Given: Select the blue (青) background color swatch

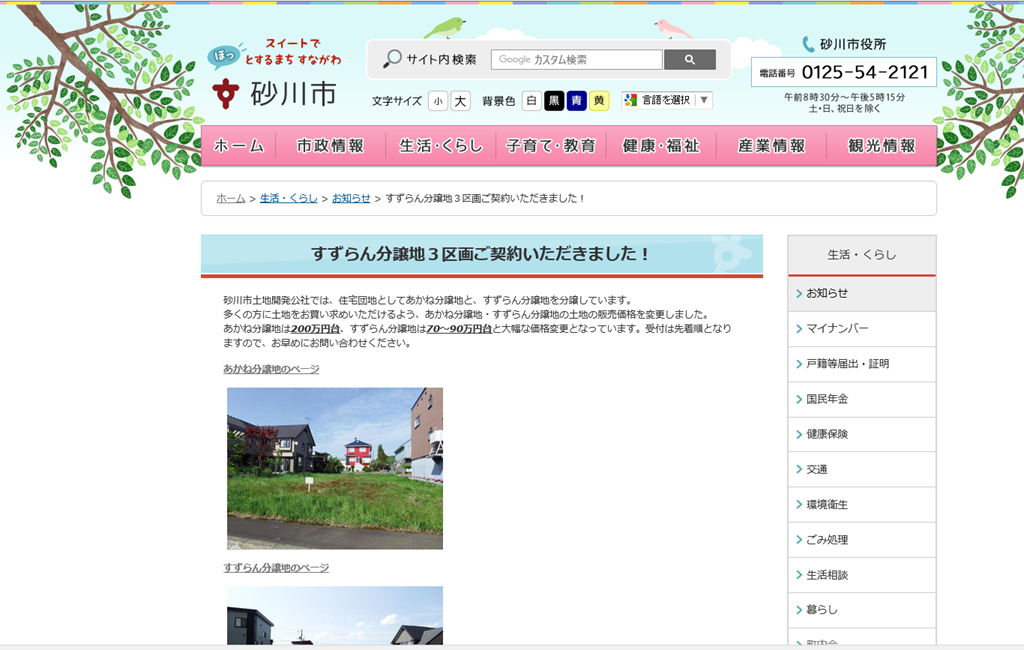Looking at the screenshot, I should pos(576,101).
